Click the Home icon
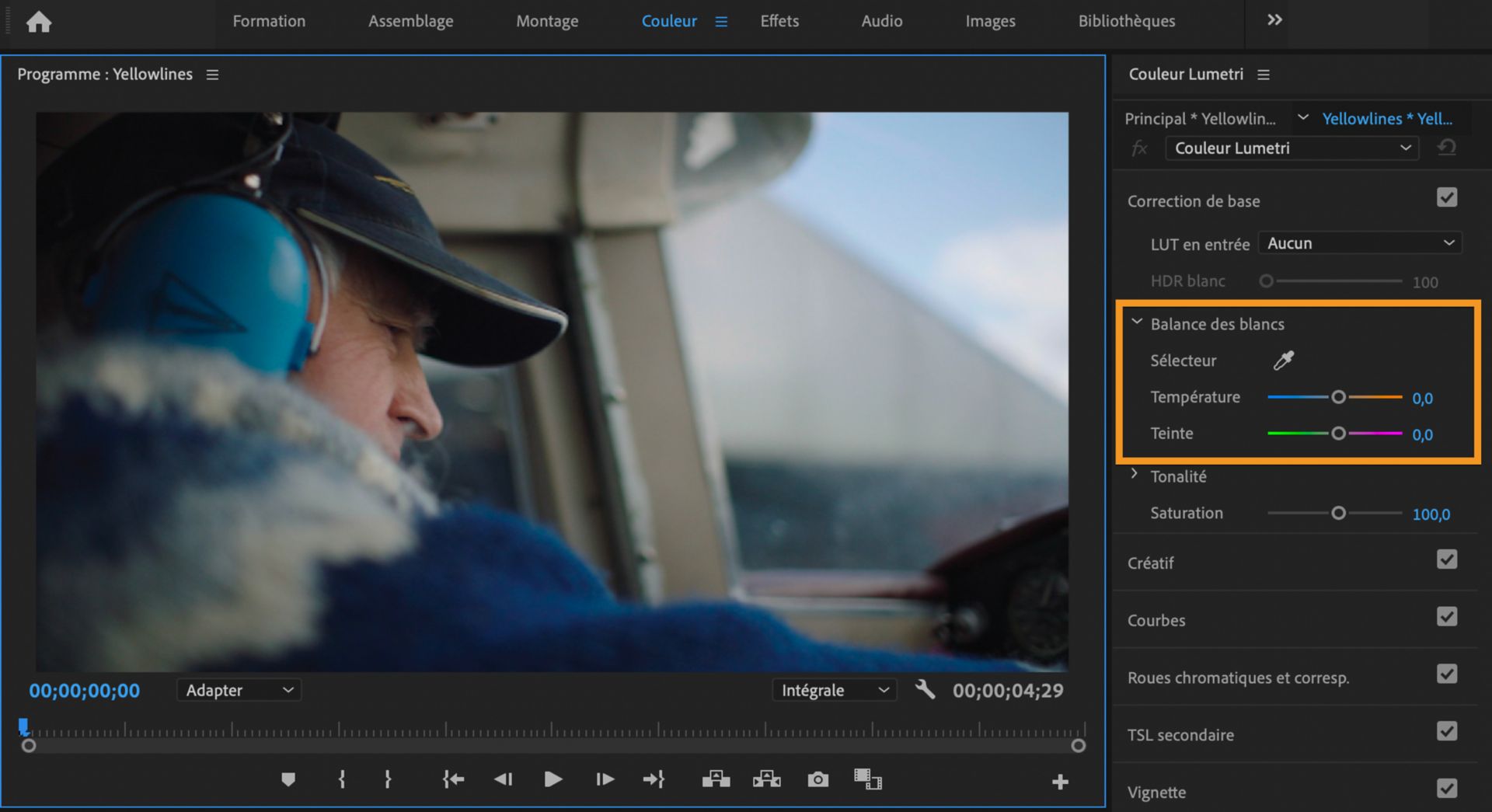 38,22
